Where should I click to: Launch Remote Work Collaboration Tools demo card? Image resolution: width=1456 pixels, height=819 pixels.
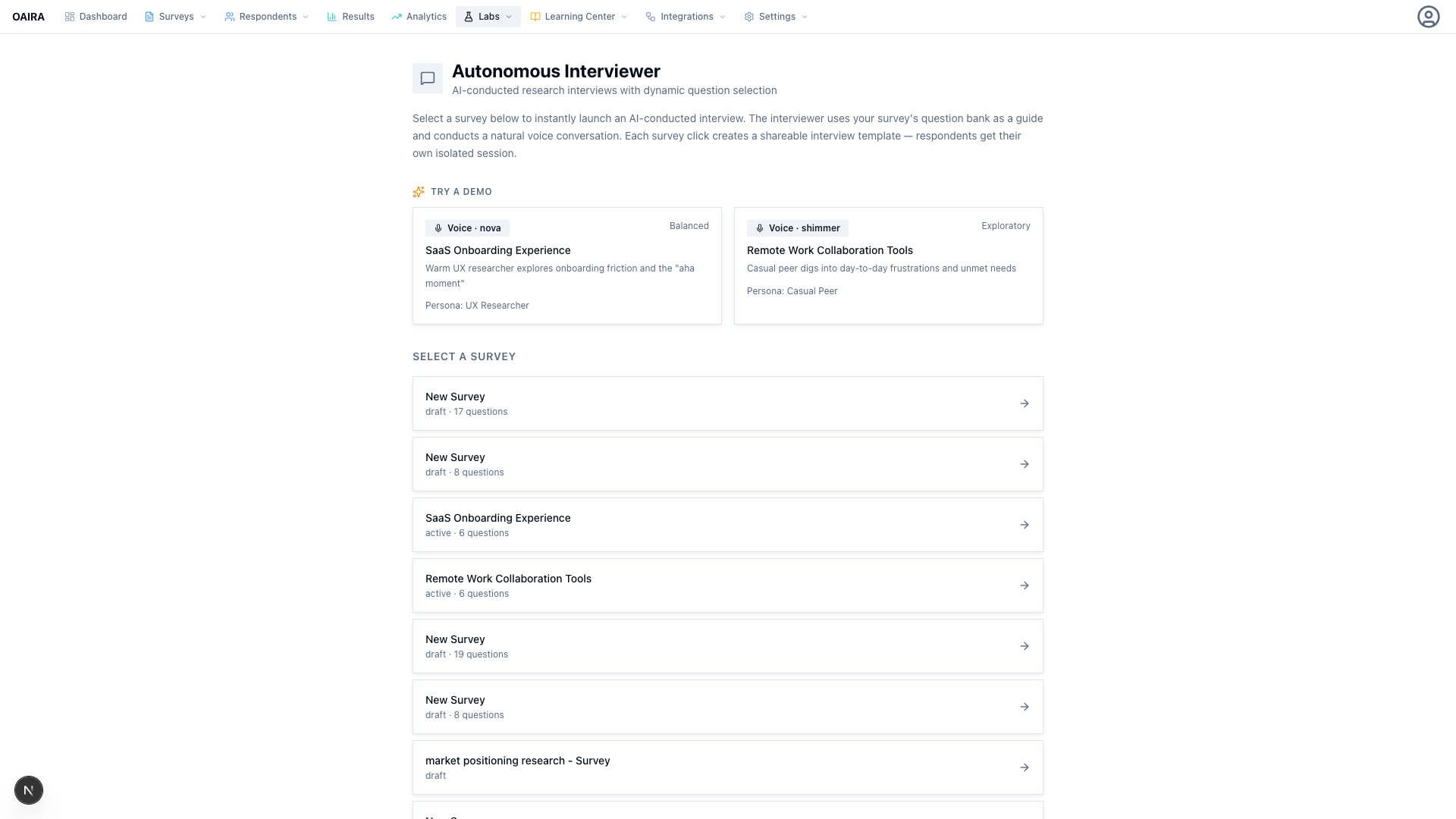pos(889,265)
